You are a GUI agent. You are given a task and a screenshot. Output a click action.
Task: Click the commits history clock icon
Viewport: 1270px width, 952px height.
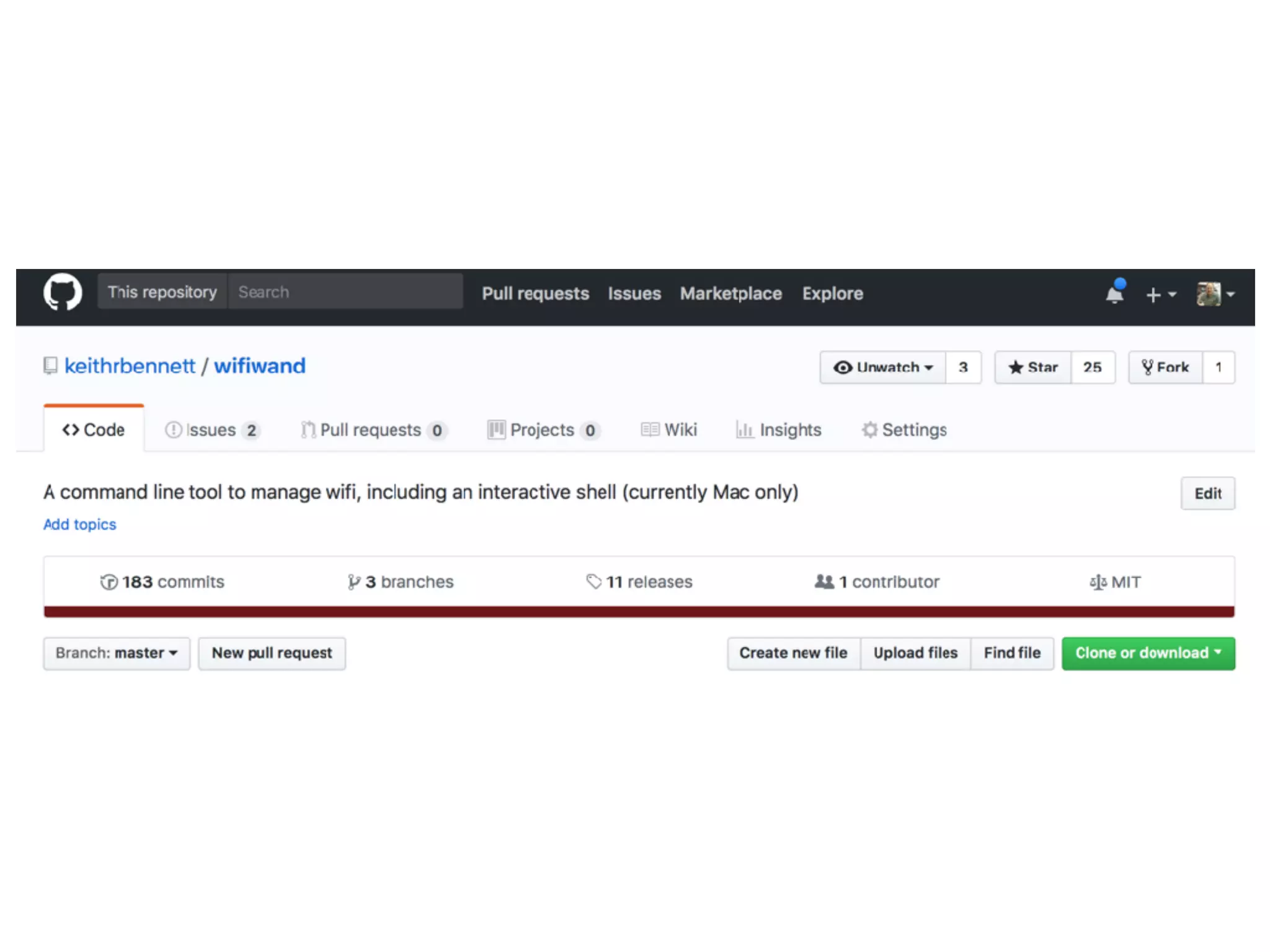point(109,582)
